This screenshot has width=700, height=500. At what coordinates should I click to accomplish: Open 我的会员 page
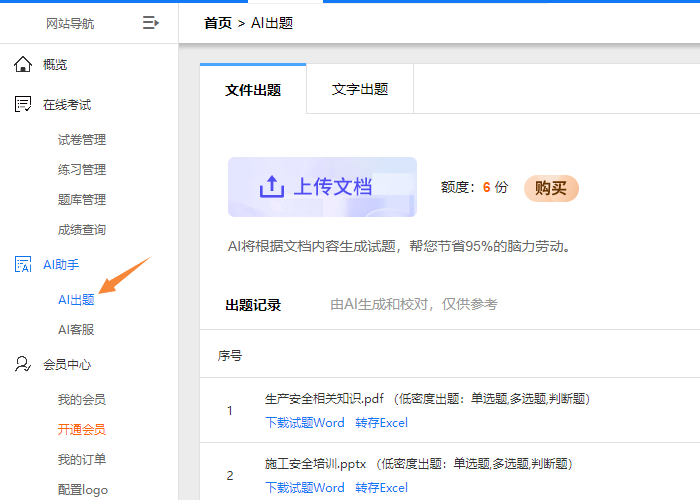pos(82,400)
